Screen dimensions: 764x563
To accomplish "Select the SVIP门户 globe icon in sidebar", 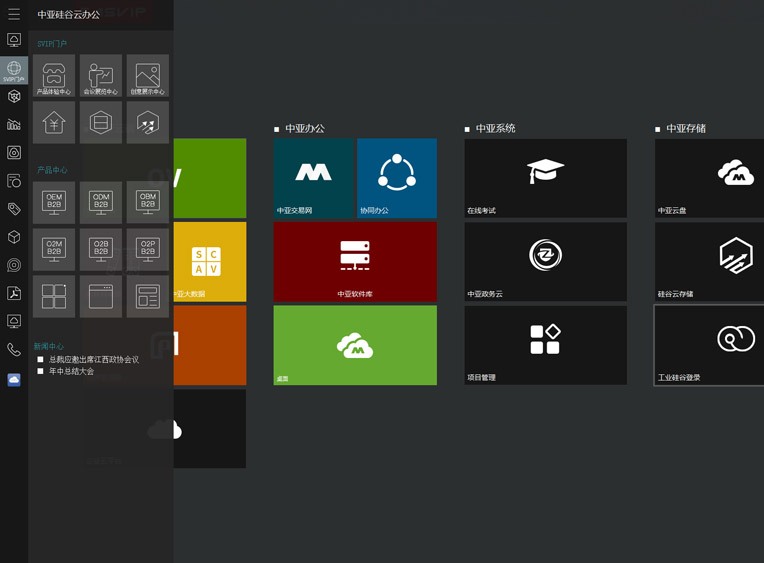I will (14, 70).
